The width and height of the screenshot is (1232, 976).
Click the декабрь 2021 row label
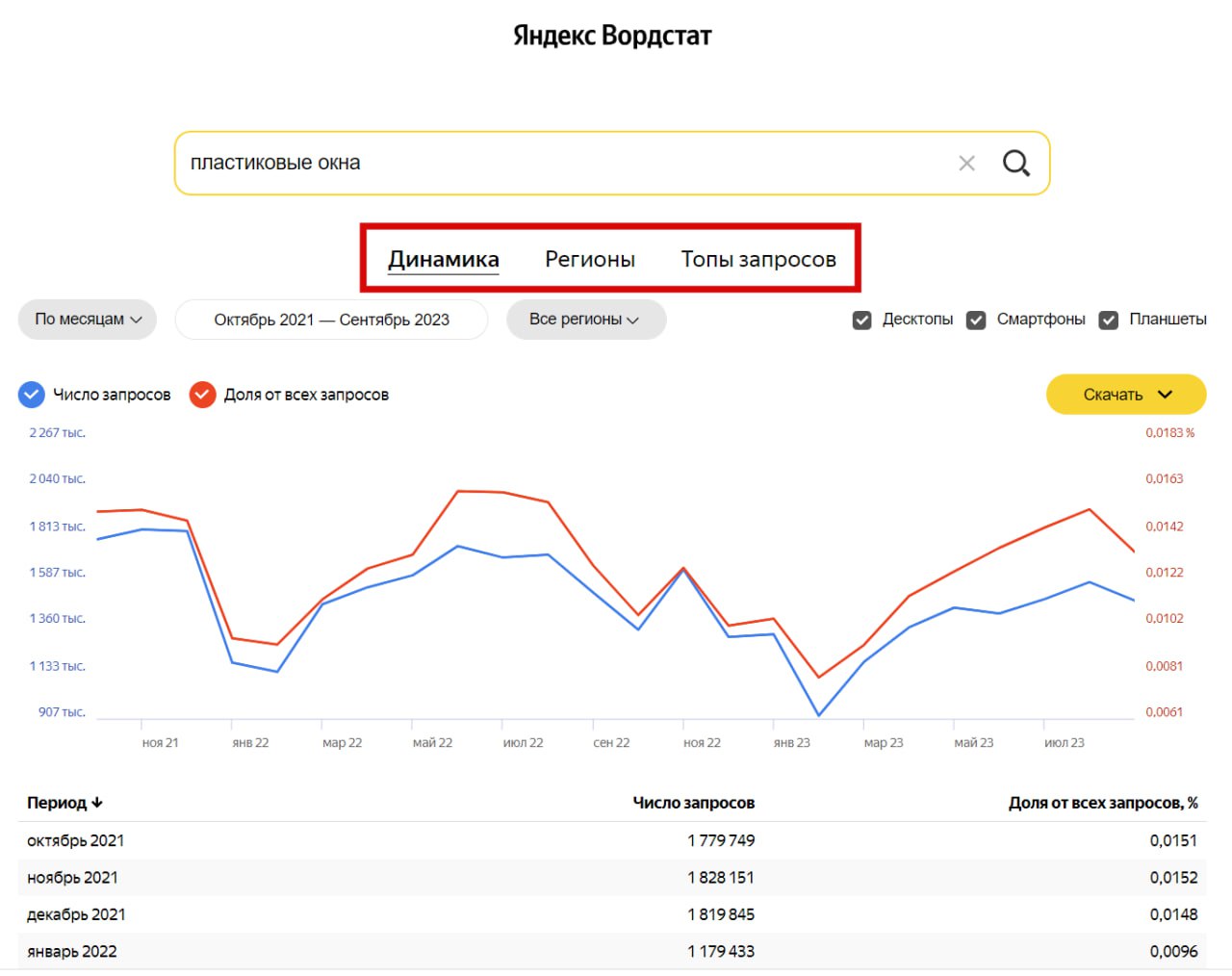(x=76, y=914)
